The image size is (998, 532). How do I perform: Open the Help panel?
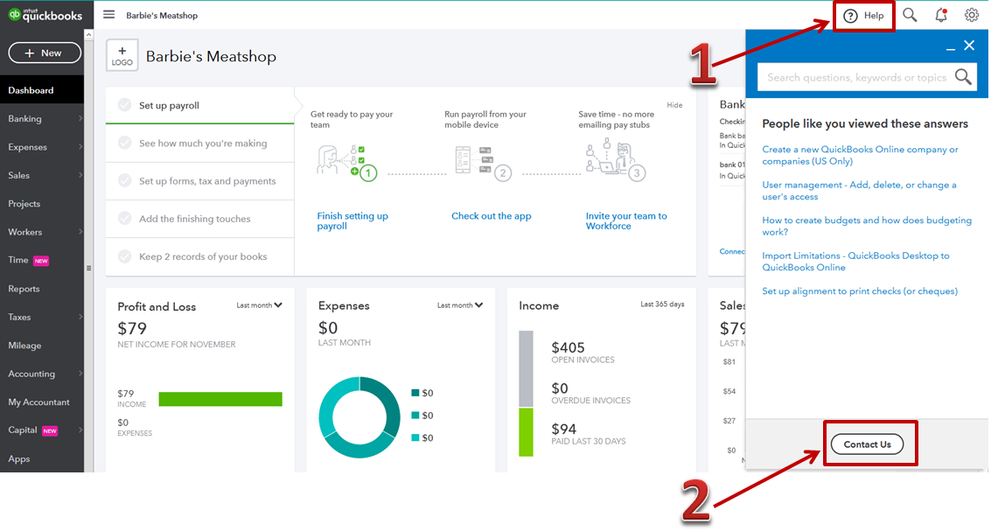[x=864, y=15]
